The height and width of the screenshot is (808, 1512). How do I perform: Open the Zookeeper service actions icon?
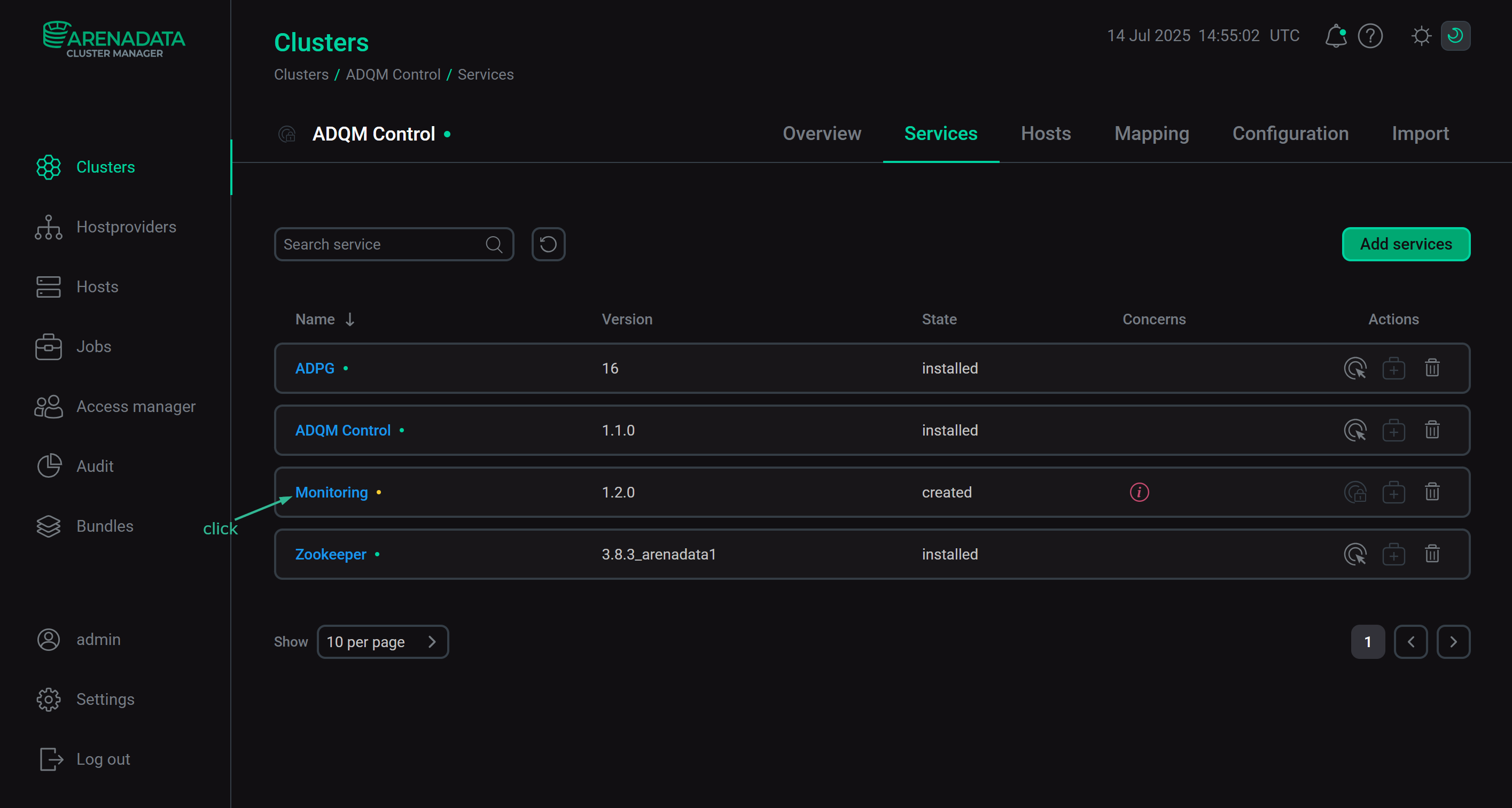[1355, 554]
